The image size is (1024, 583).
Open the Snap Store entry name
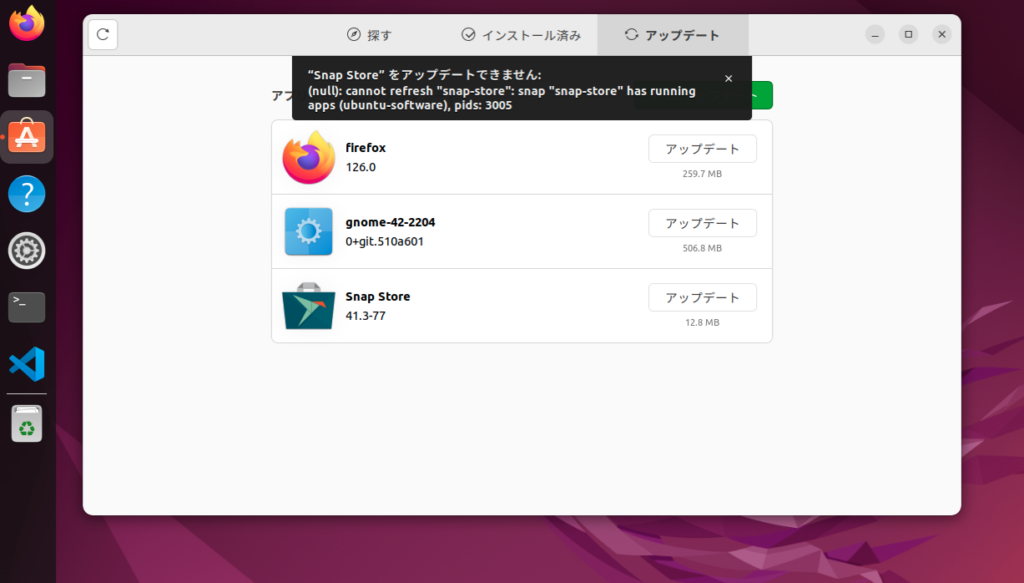pyautogui.click(x=377, y=296)
